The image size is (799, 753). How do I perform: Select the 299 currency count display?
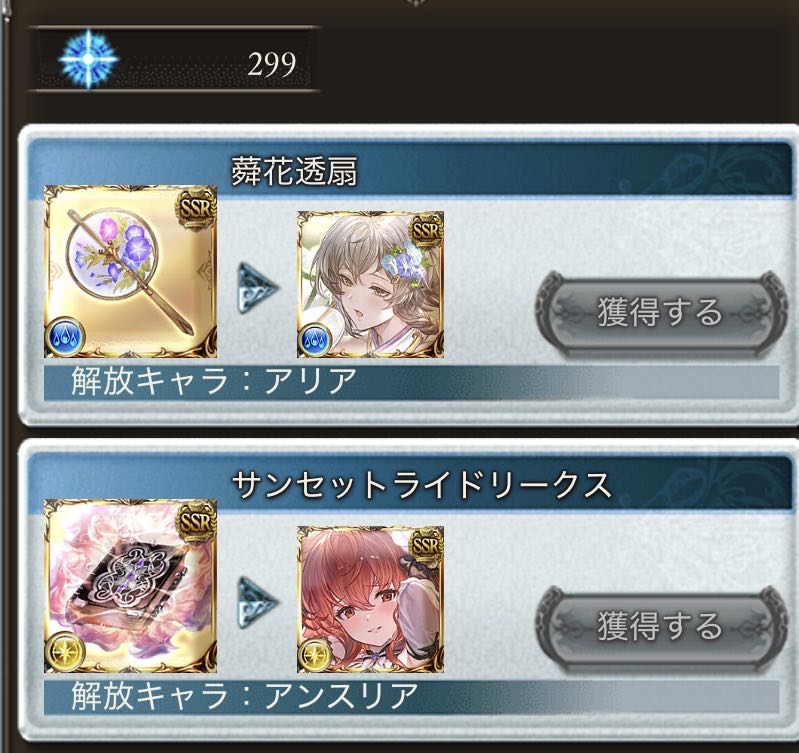tap(272, 64)
